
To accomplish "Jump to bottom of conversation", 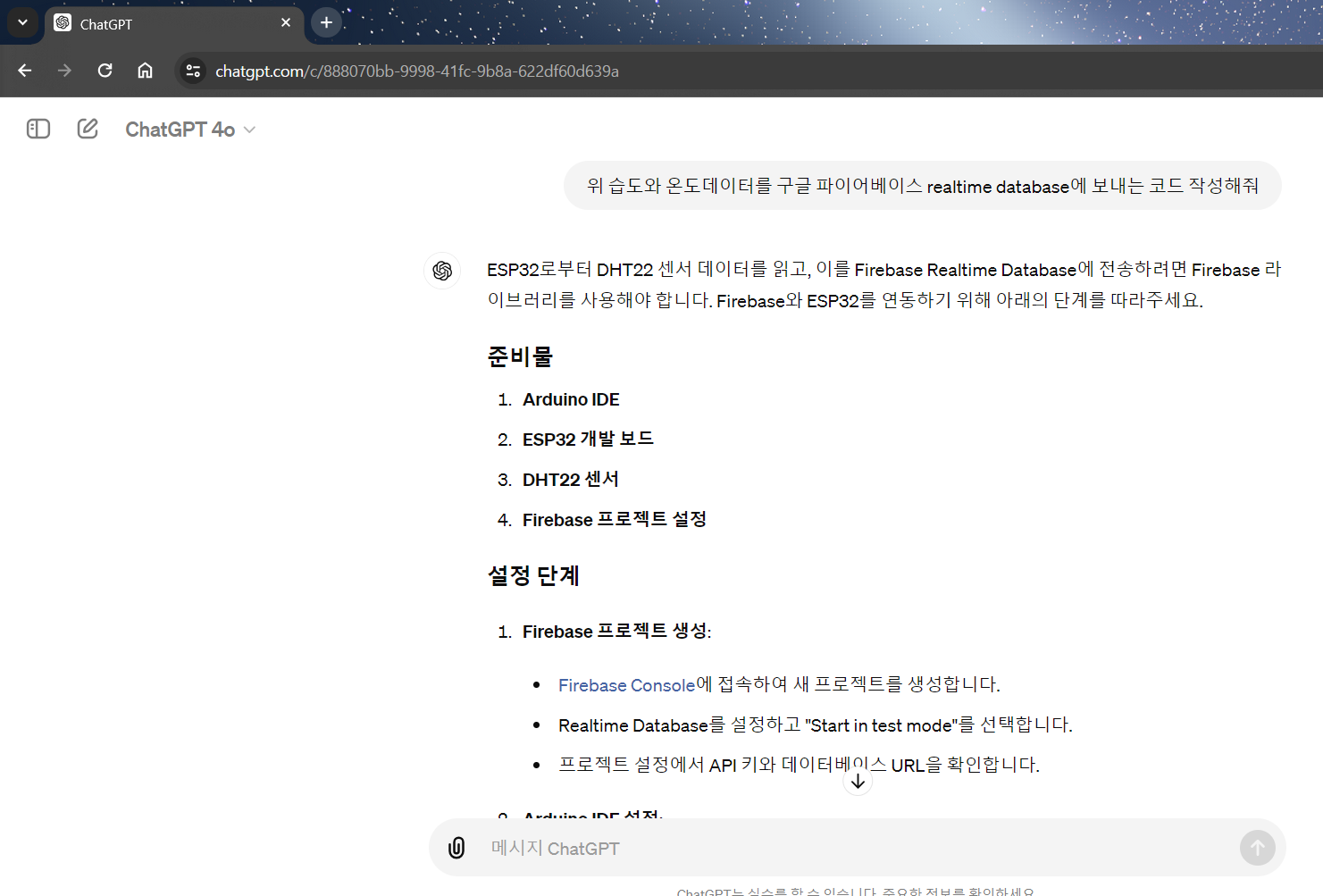I will pos(858,782).
